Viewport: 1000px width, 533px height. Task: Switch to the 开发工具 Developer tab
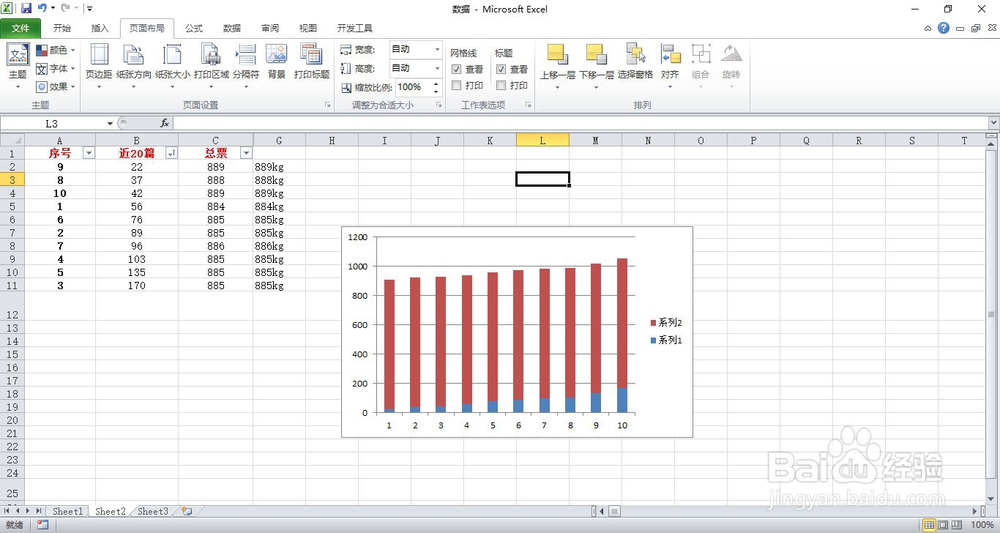(355, 28)
